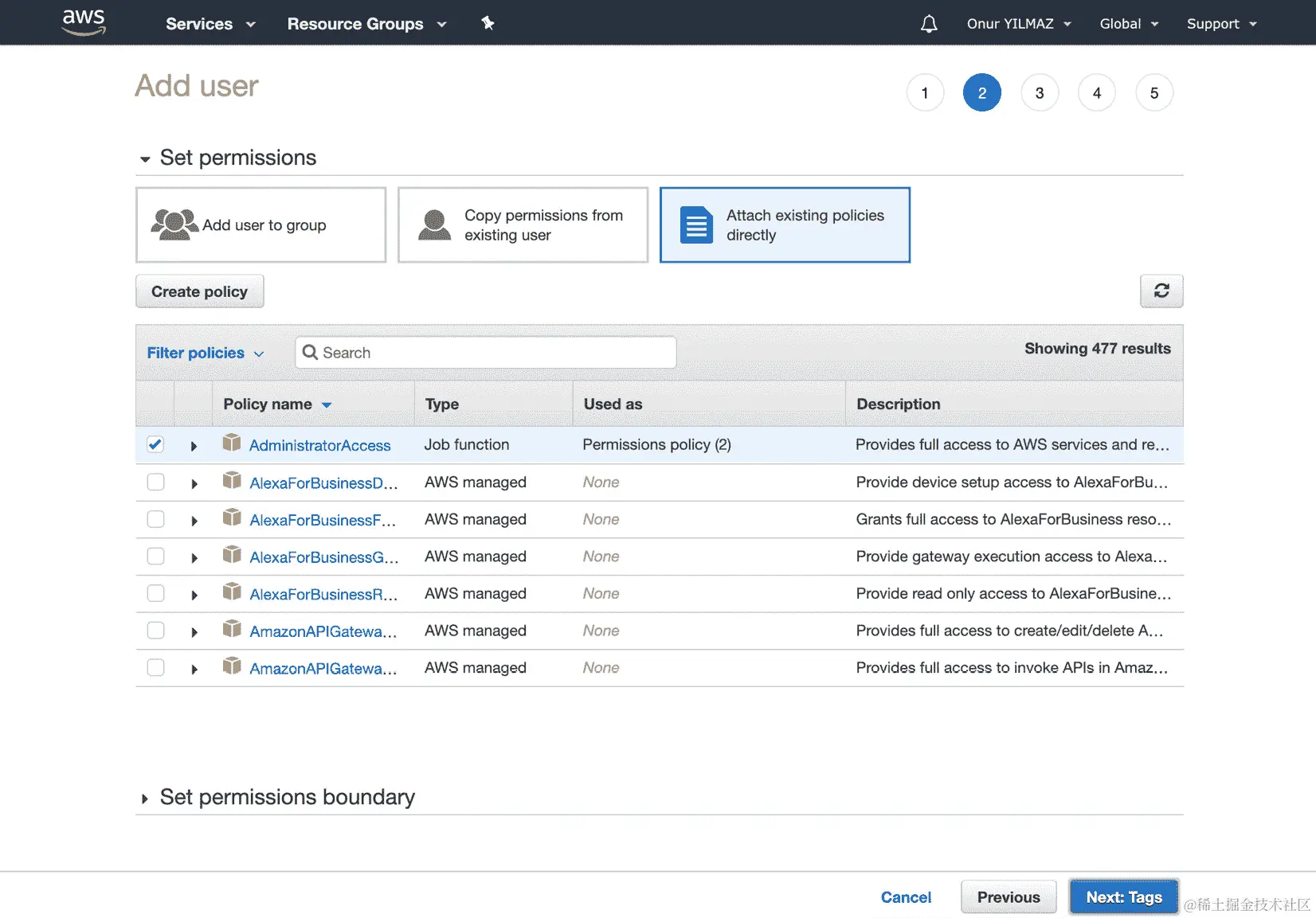The height and width of the screenshot is (918, 1316).
Task: Expand the AlexaForBusinessR... policy row
Action: coord(194,595)
